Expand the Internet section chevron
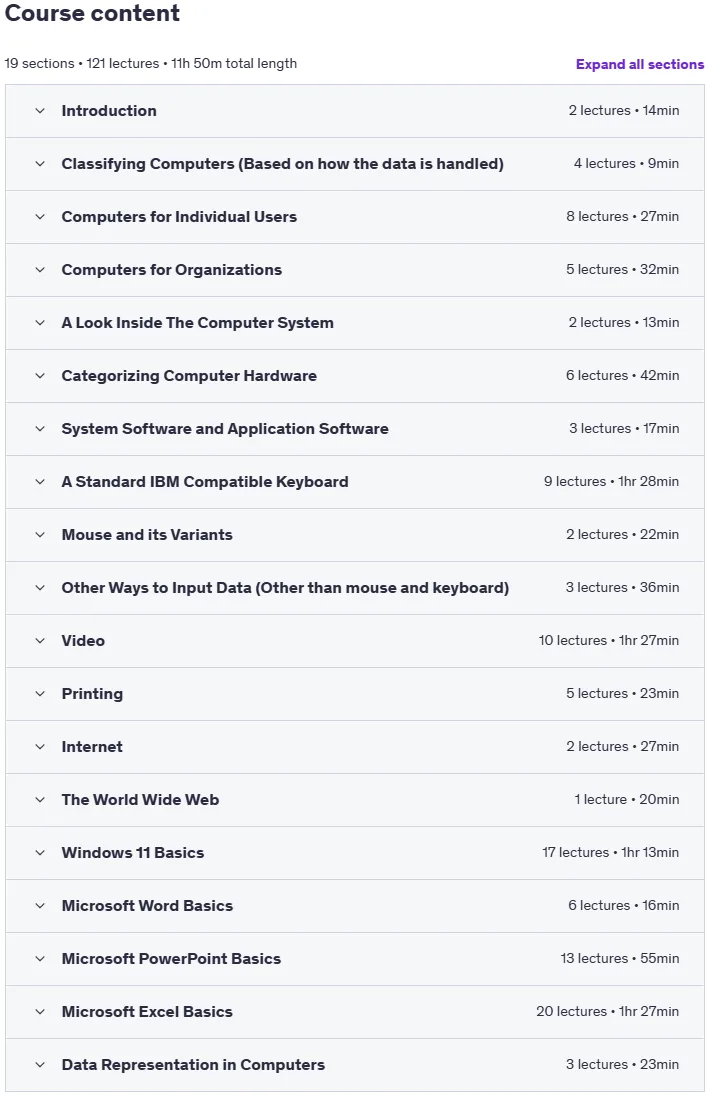711x1096 pixels. pos(40,747)
